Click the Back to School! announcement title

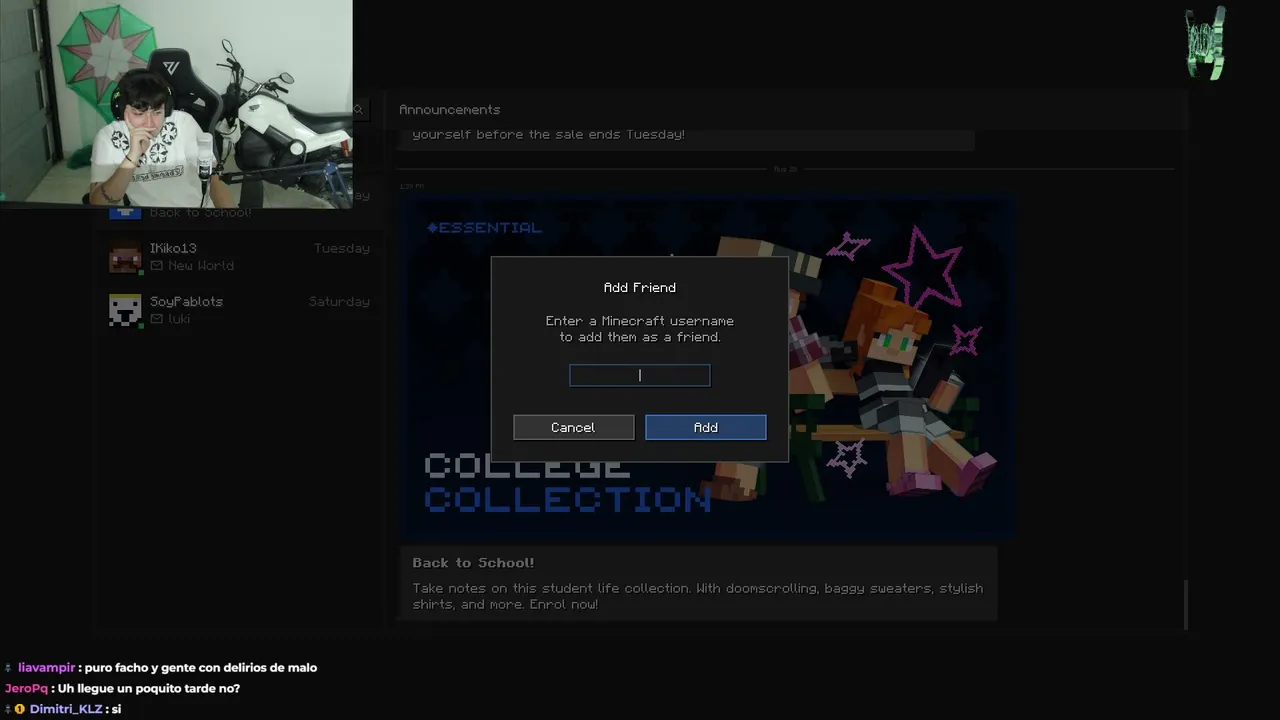tap(473, 563)
